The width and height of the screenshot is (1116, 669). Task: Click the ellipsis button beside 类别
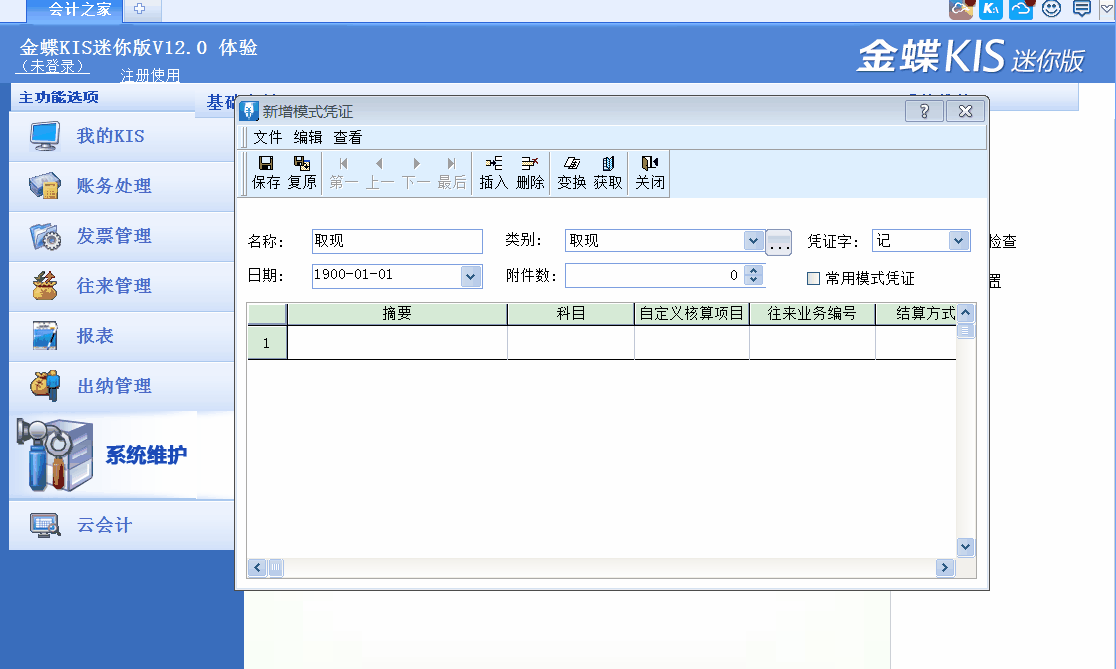pos(779,243)
